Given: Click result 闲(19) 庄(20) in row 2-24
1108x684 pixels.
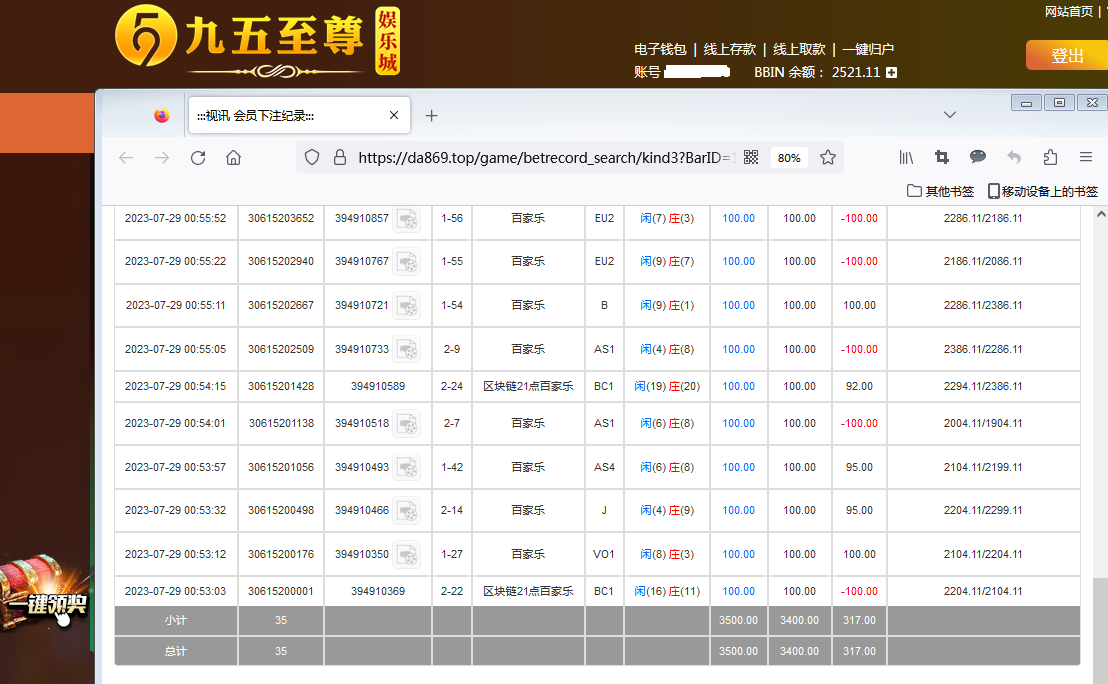Looking at the screenshot, I should click(666, 387).
